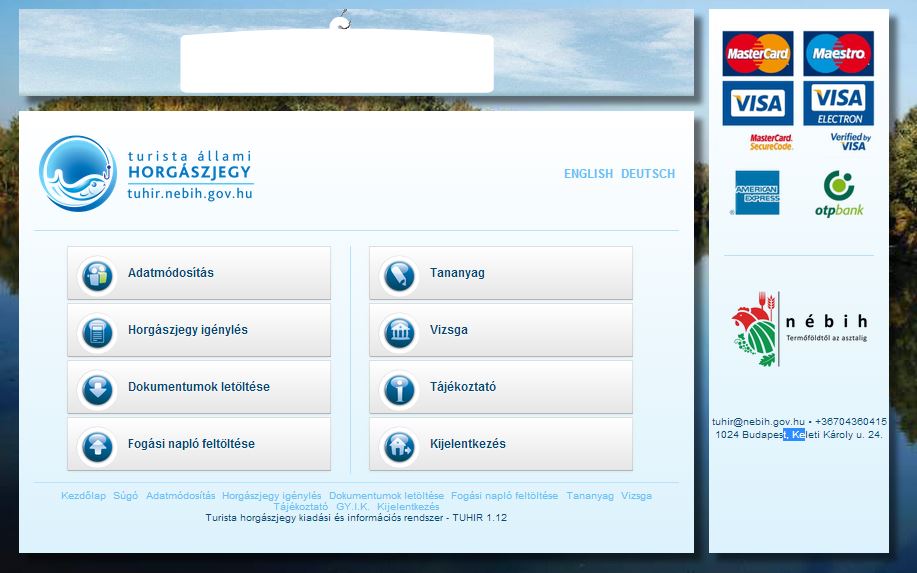
Task: Click the upload arrow icon for Fogási napló feltöltése
Action: coord(98,445)
